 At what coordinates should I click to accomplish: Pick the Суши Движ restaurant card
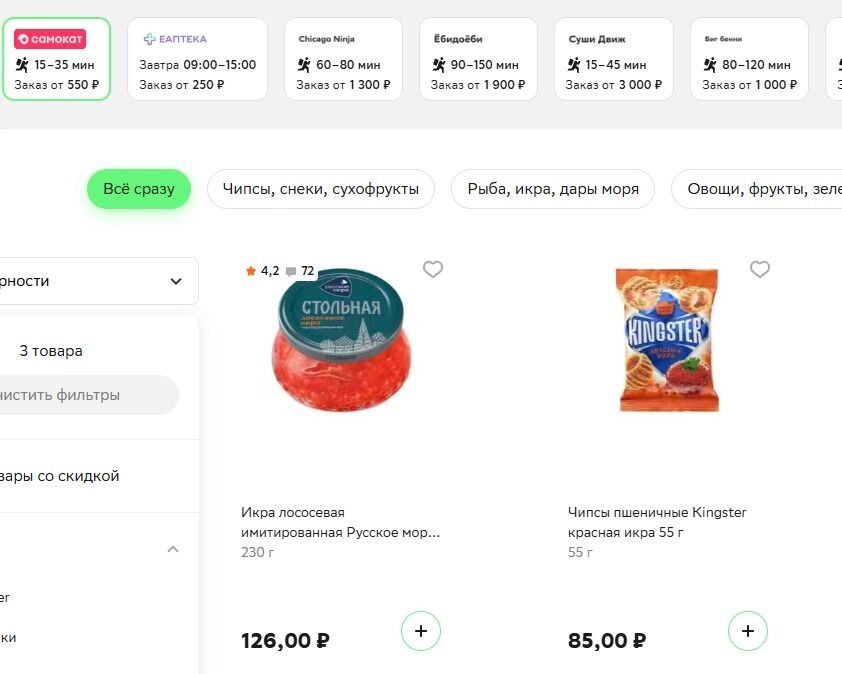click(613, 59)
